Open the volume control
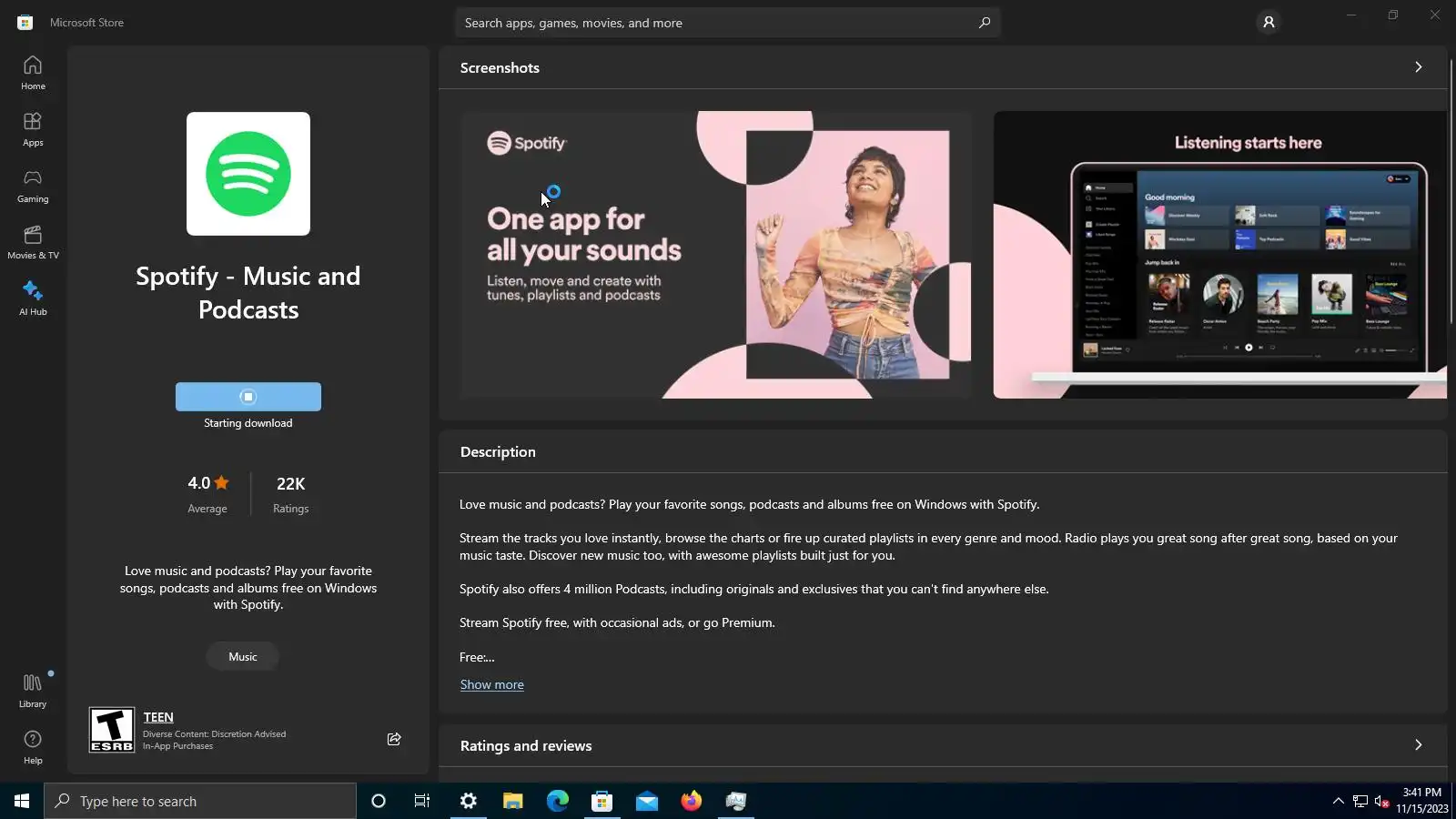The height and width of the screenshot is (819, 1456). pyautogui.click(x=1382, y=801)
